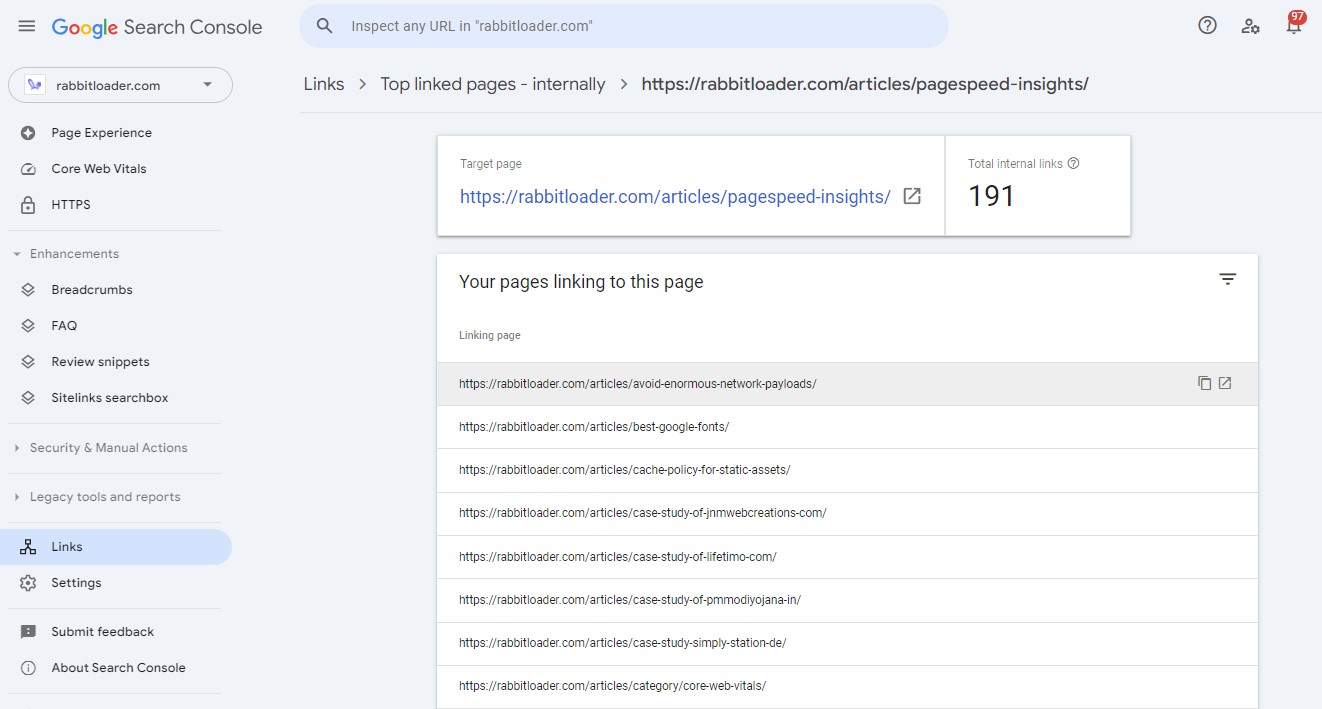Click the Links breadcrumb
Screen dimensions: 1322x709
tap(324, 84)
